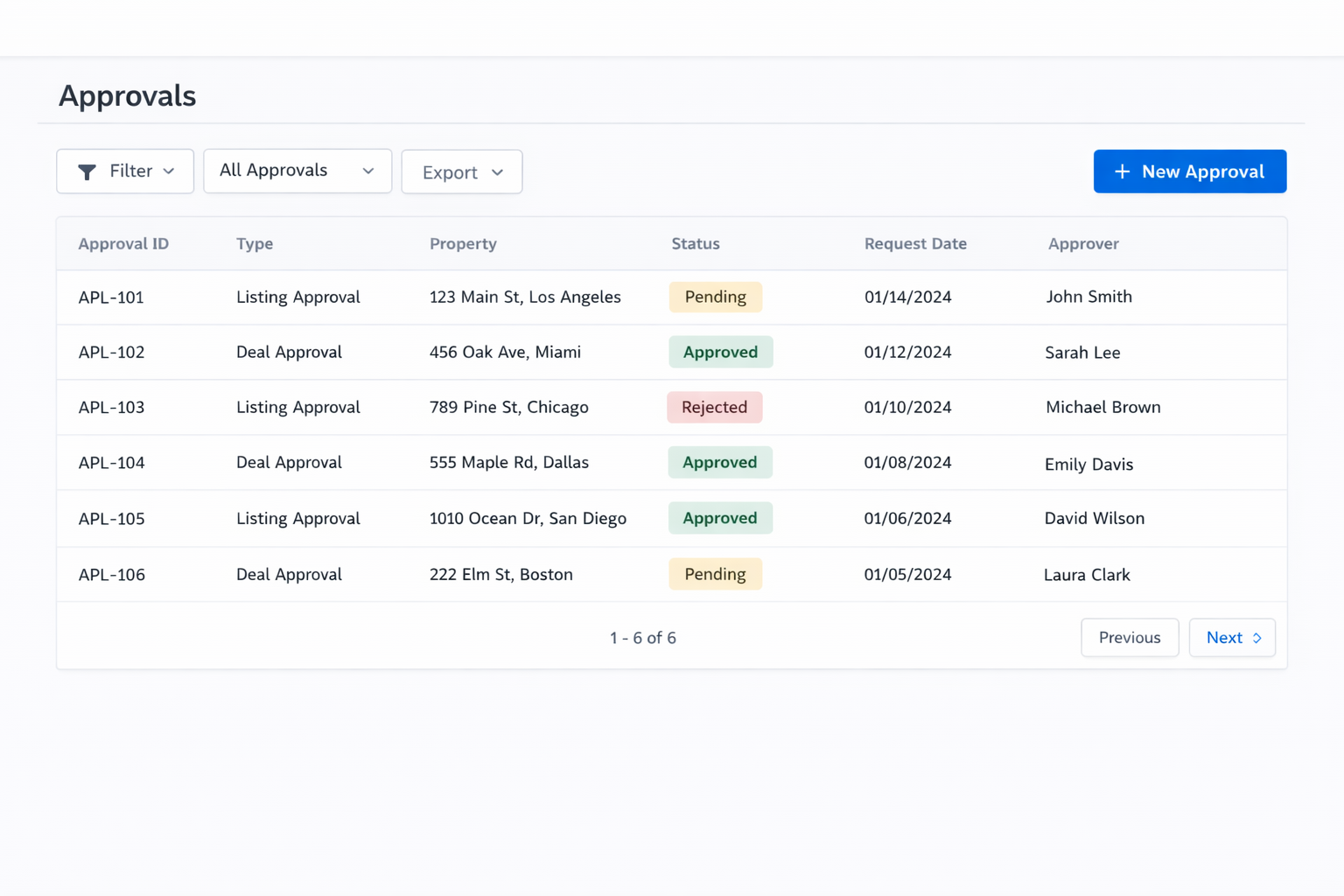1344x896 pixels.
Task: Click the Approved badge for APL-102
Action: pyautogui.click(x=720, y=352)
